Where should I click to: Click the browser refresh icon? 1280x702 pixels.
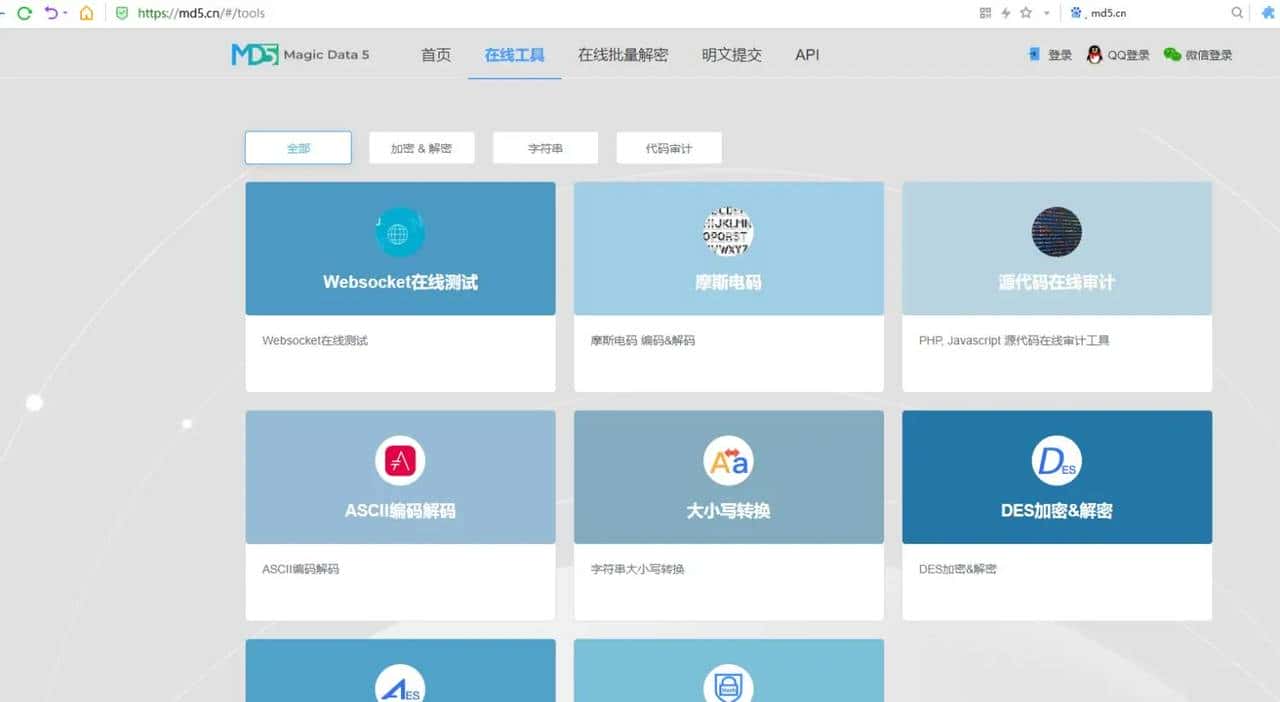(22, 13)
